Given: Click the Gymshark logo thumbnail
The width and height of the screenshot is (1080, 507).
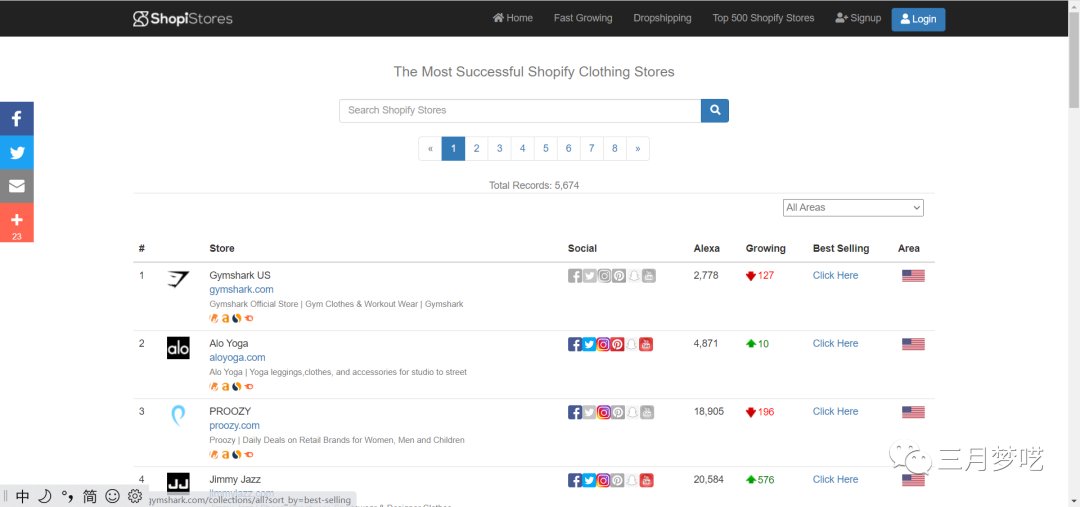Looking at the screenshot, I should (178, 280).
